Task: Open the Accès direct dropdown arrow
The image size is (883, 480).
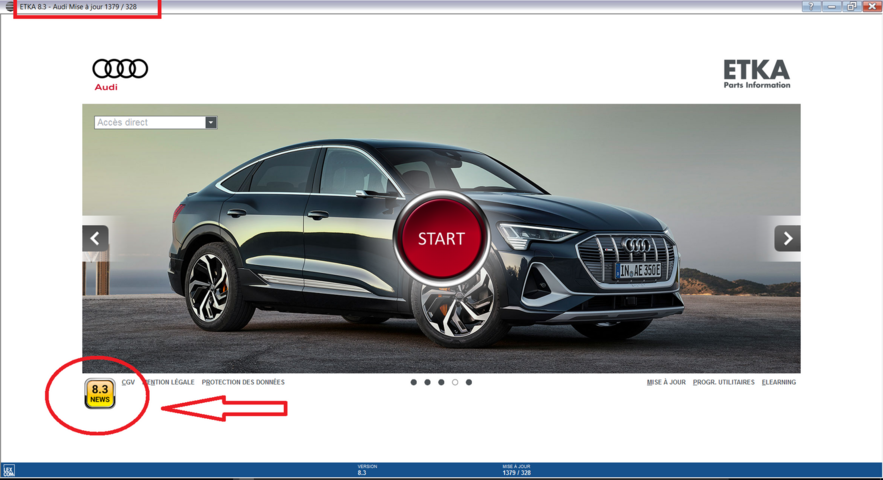Action: [x=211, y=122]
